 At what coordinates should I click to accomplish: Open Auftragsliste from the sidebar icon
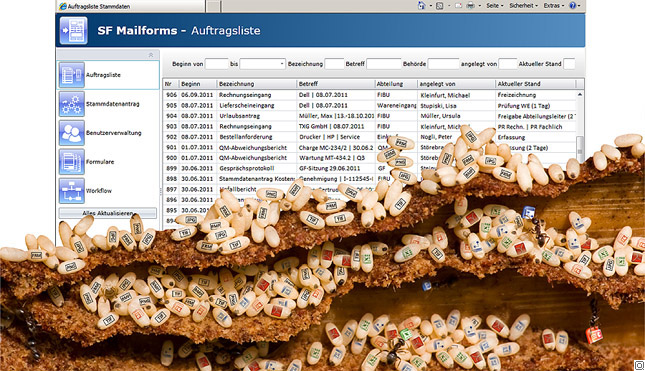click(x=72, y=75)
